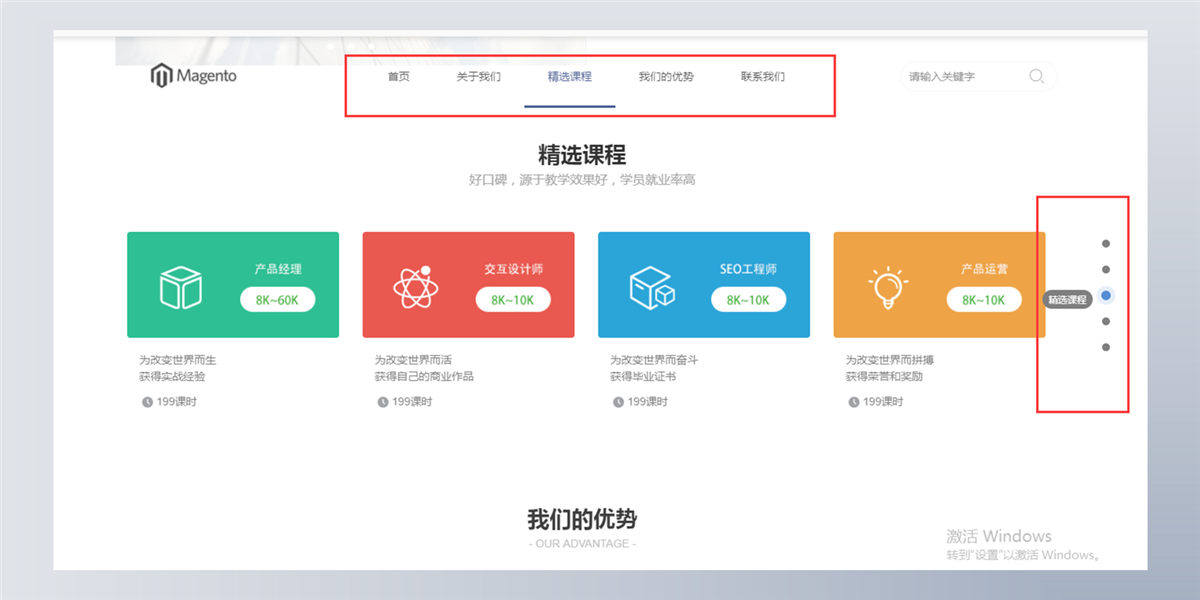Viewport: 1200px width, 600px height.
Task: Click the lightbulb icon on 产品运营 card
Action: coord(886,283)
